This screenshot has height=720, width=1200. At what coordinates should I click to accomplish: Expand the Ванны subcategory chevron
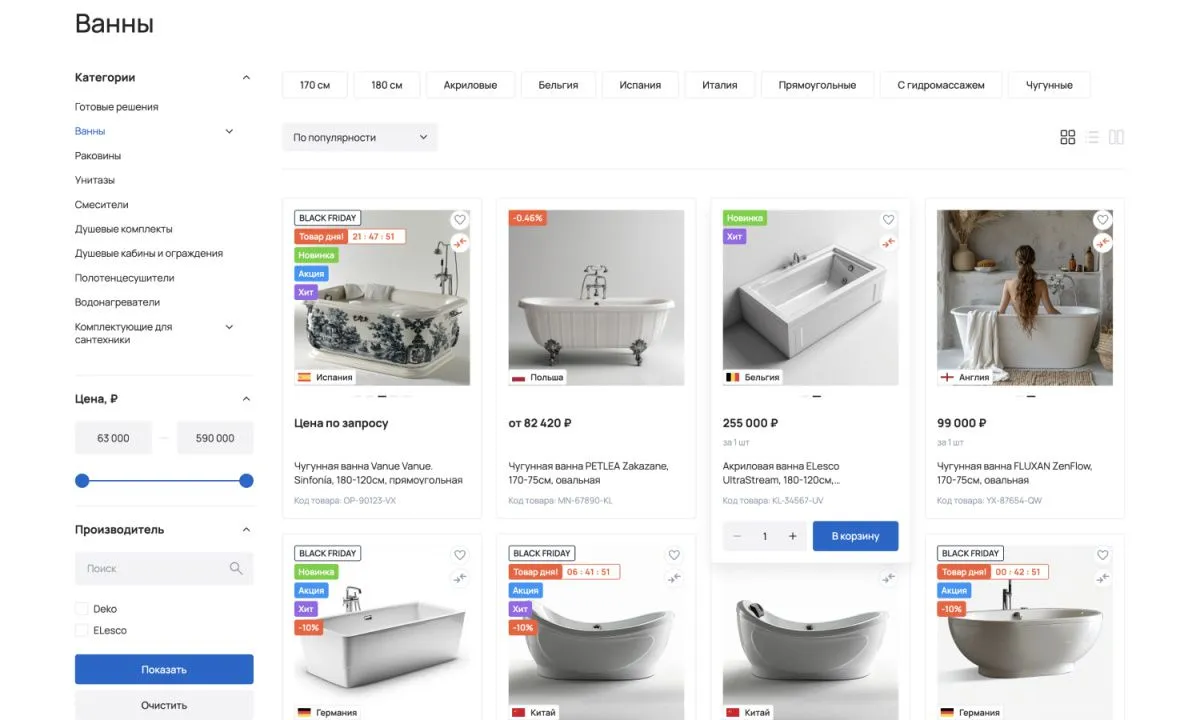(229, 131)
